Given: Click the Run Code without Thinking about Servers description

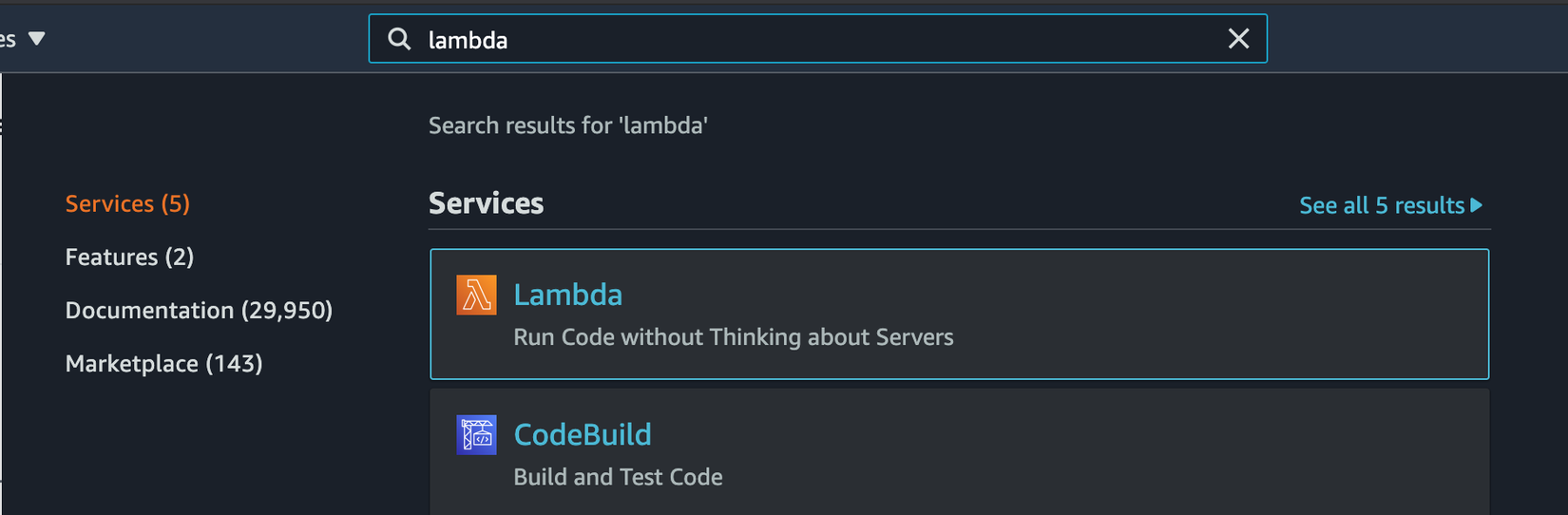Looking at the screenshot, I should [x=733, y=337].
